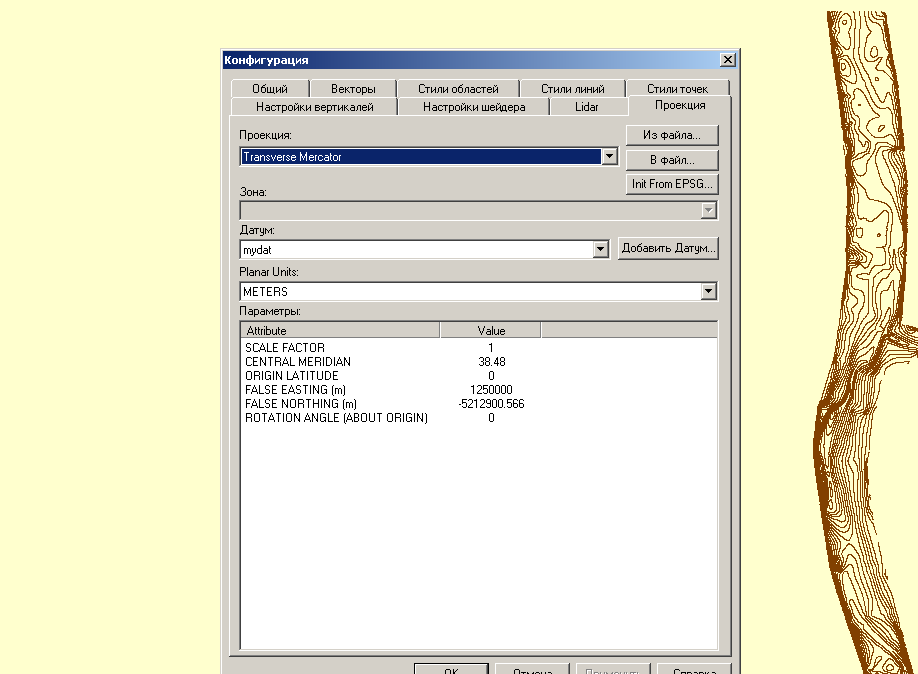Screen dimensions: 918x674
Task: Switch to the Общий tab
Action: coord(269,89)
